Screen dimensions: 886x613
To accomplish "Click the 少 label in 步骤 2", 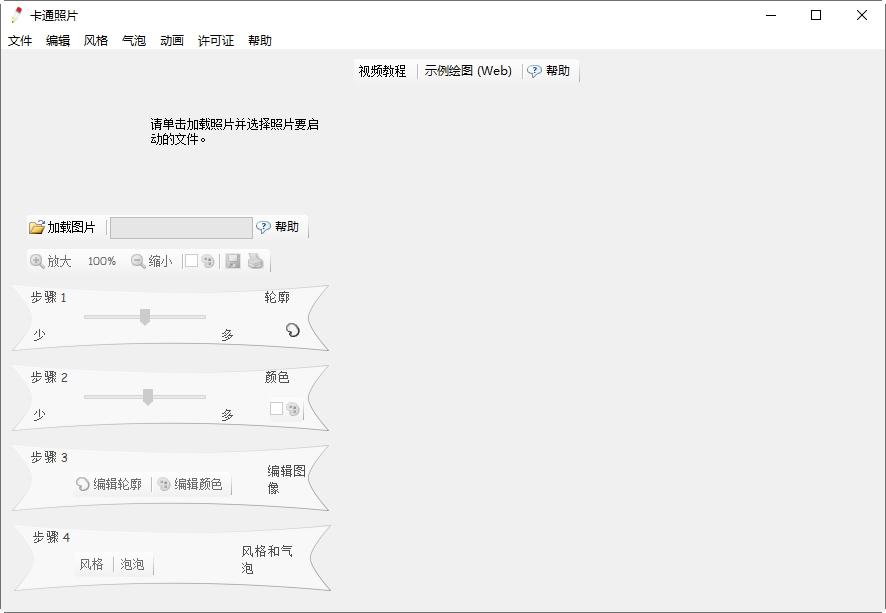I will click(x=39, y=415).
